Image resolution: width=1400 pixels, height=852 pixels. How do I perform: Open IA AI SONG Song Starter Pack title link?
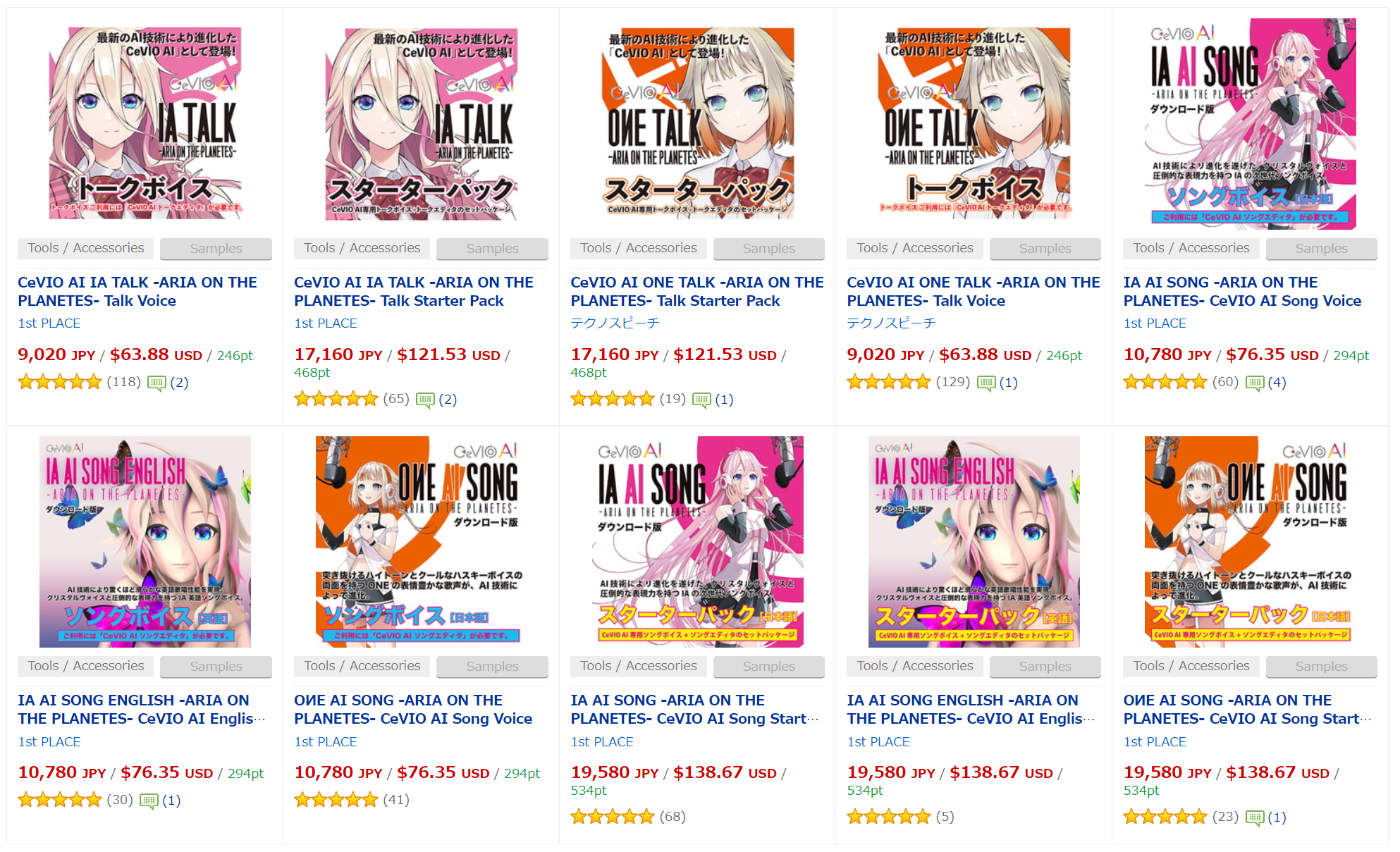[x=694, y=709]
